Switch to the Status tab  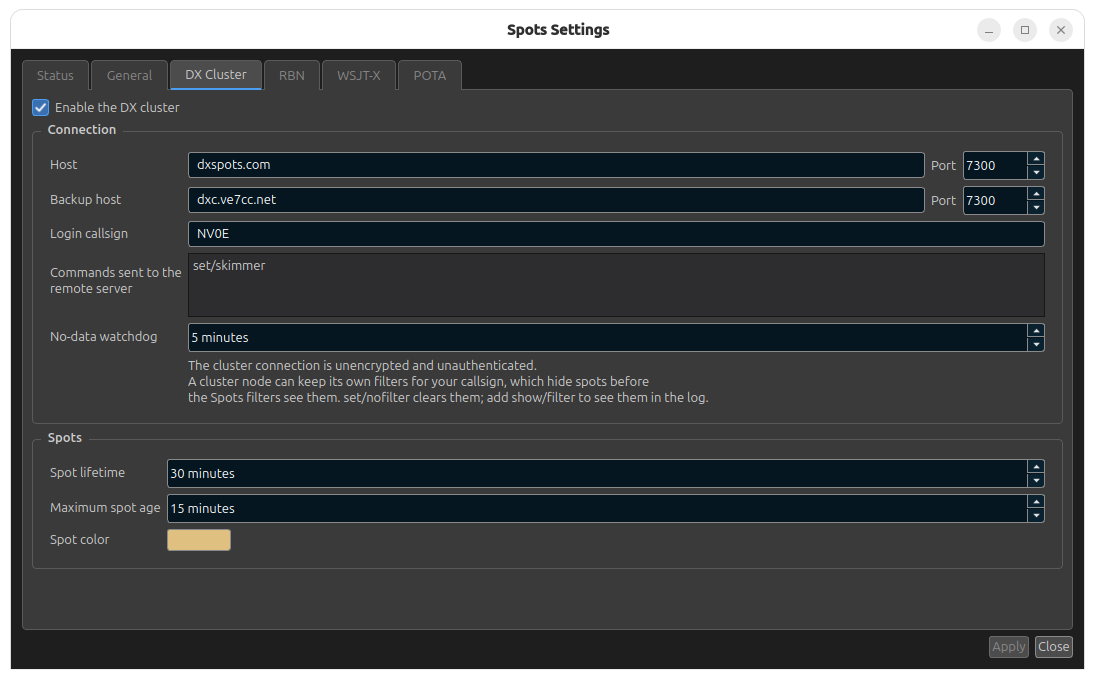(55, 75)
